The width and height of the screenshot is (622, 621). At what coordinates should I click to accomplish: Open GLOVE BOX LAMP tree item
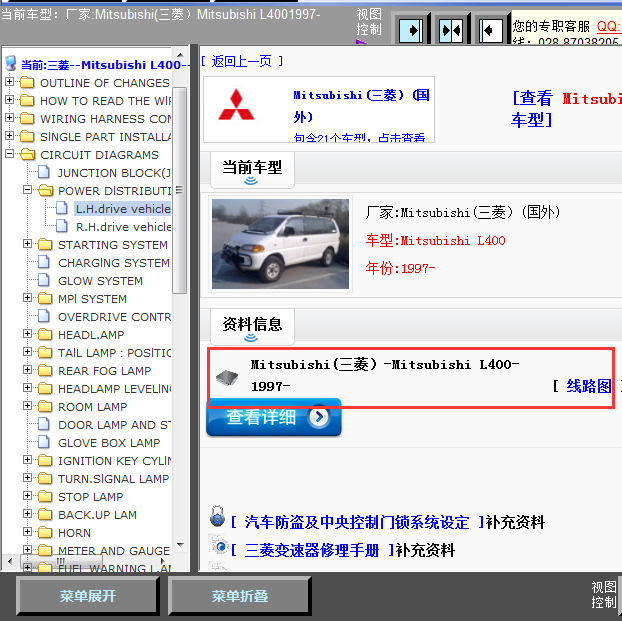[109, 442]
